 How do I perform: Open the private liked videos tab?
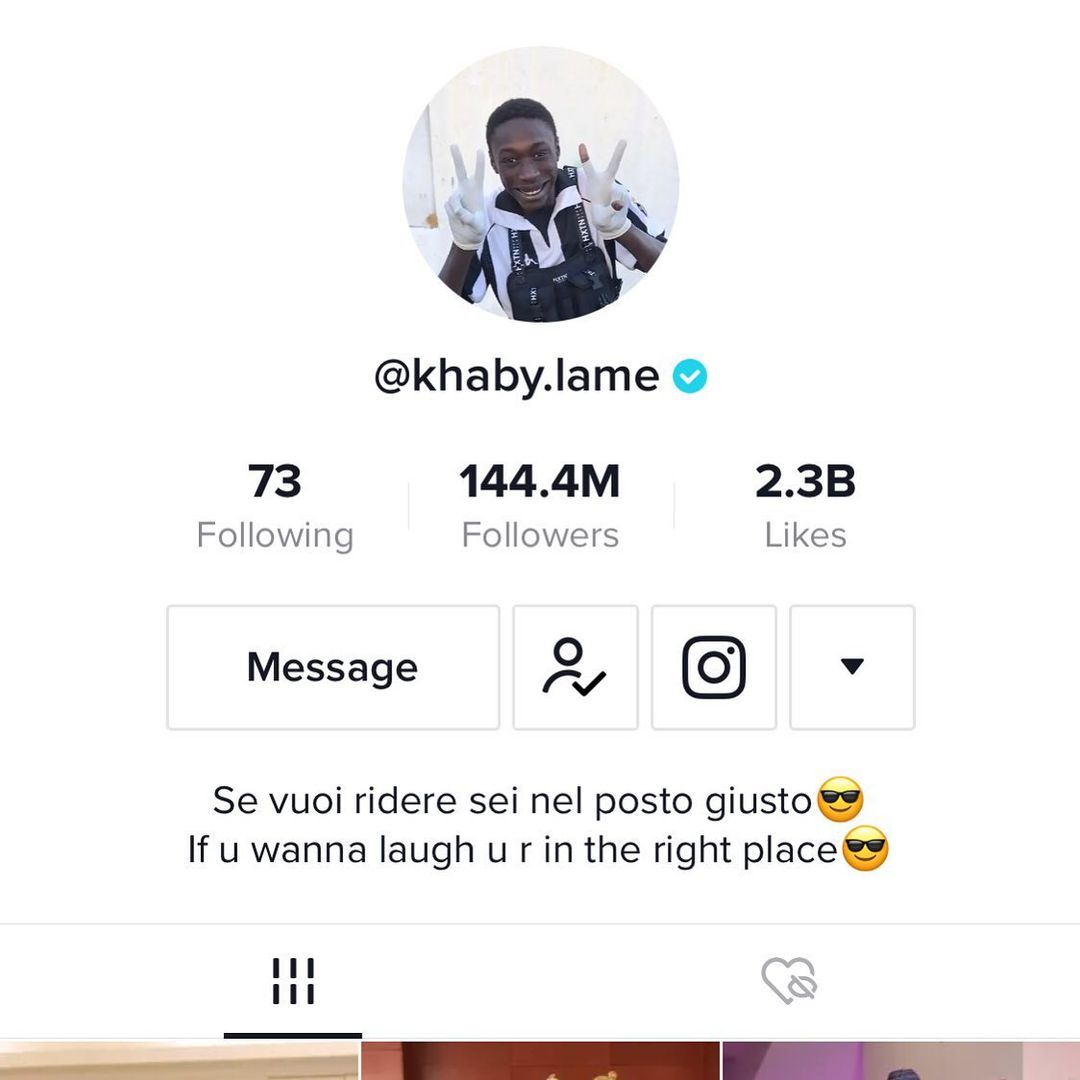tap(789, 980)
